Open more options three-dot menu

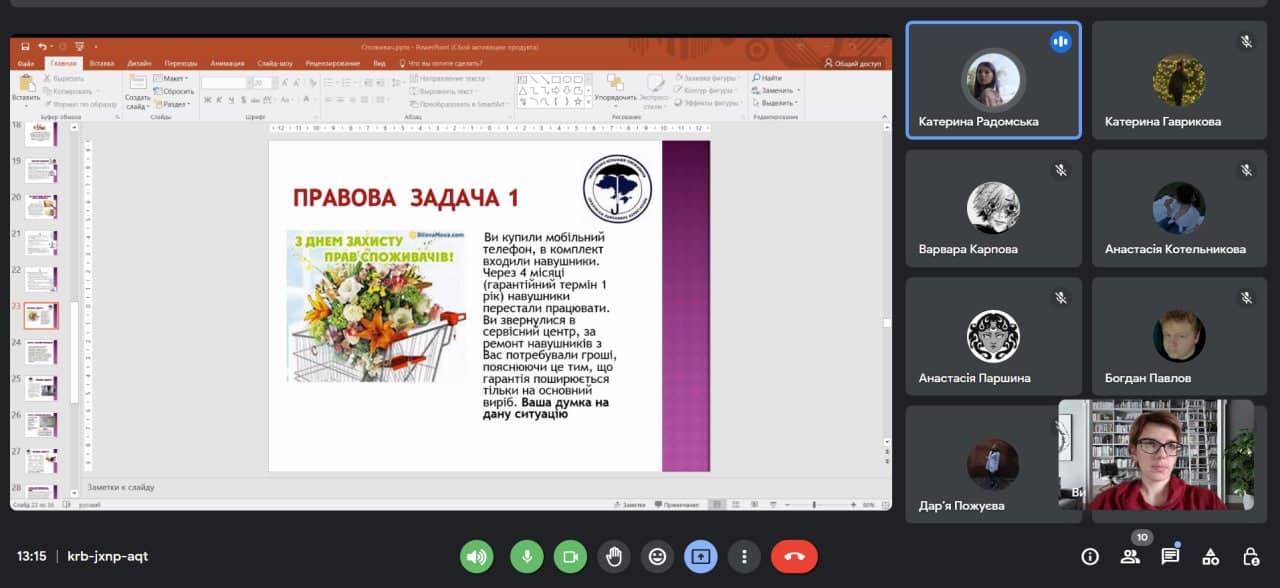tap(744, 556)
